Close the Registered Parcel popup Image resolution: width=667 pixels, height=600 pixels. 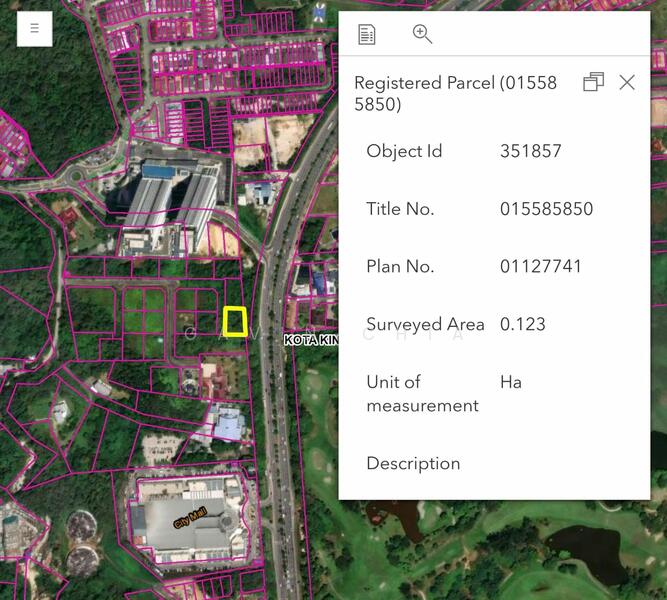(x=627, y=82)
